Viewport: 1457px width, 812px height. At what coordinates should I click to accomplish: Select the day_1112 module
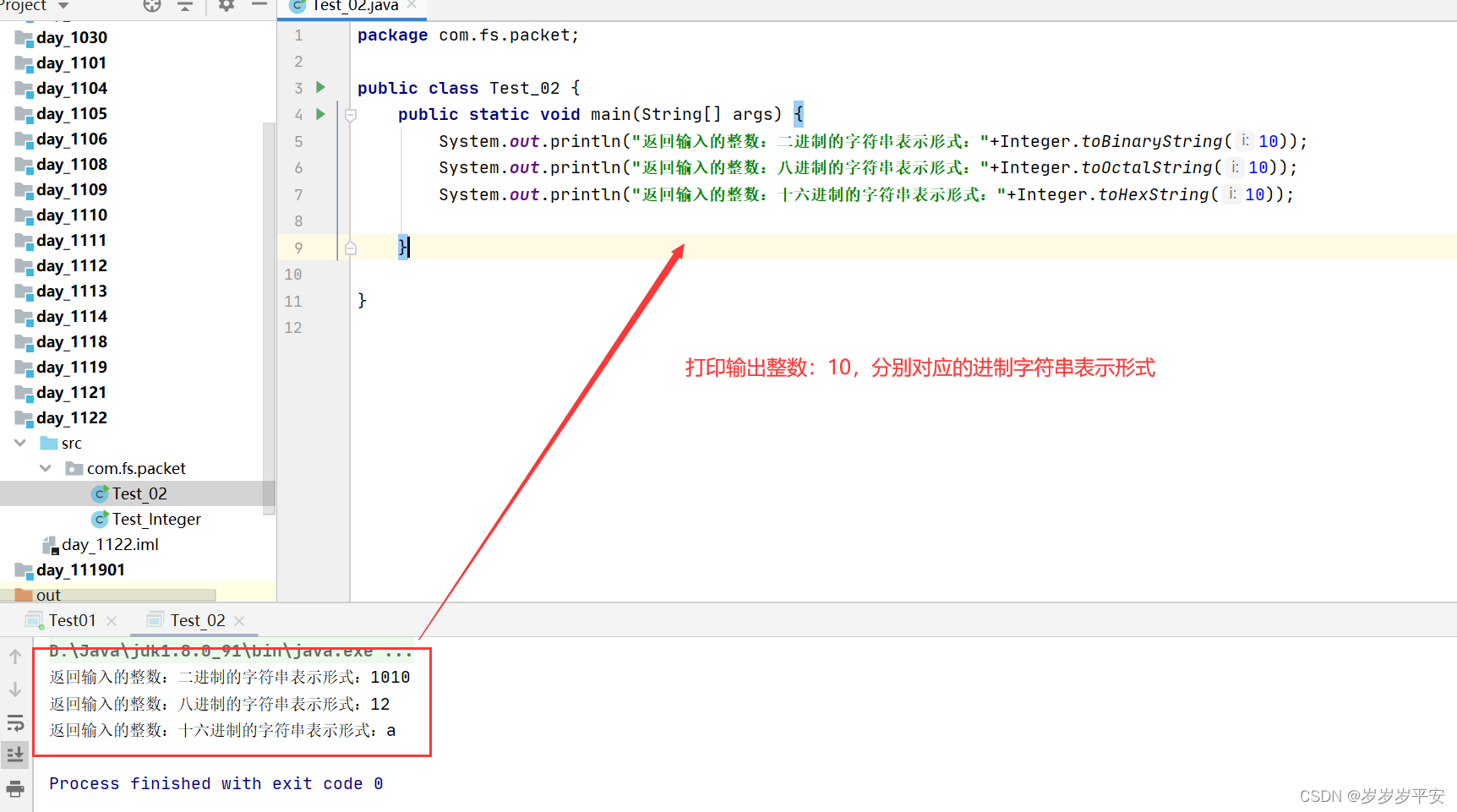click(72, 265)
